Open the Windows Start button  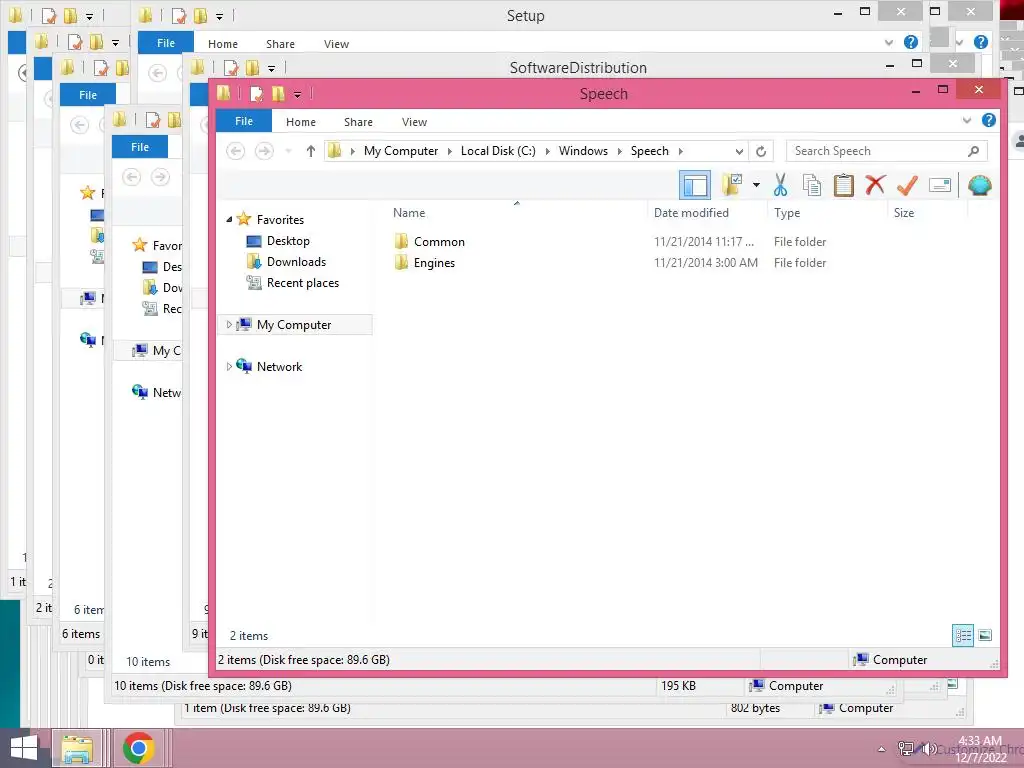point(24,748)
